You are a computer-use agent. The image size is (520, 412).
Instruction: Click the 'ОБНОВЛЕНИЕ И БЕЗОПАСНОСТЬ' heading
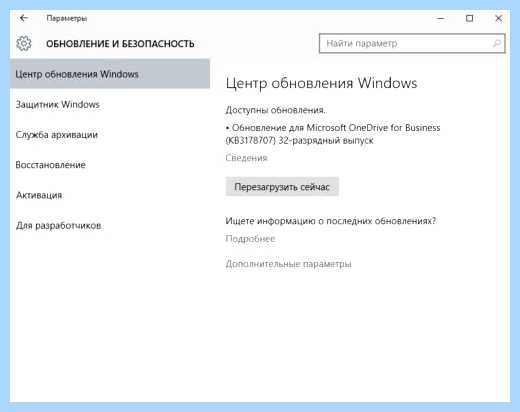click(x=120, y=44)
